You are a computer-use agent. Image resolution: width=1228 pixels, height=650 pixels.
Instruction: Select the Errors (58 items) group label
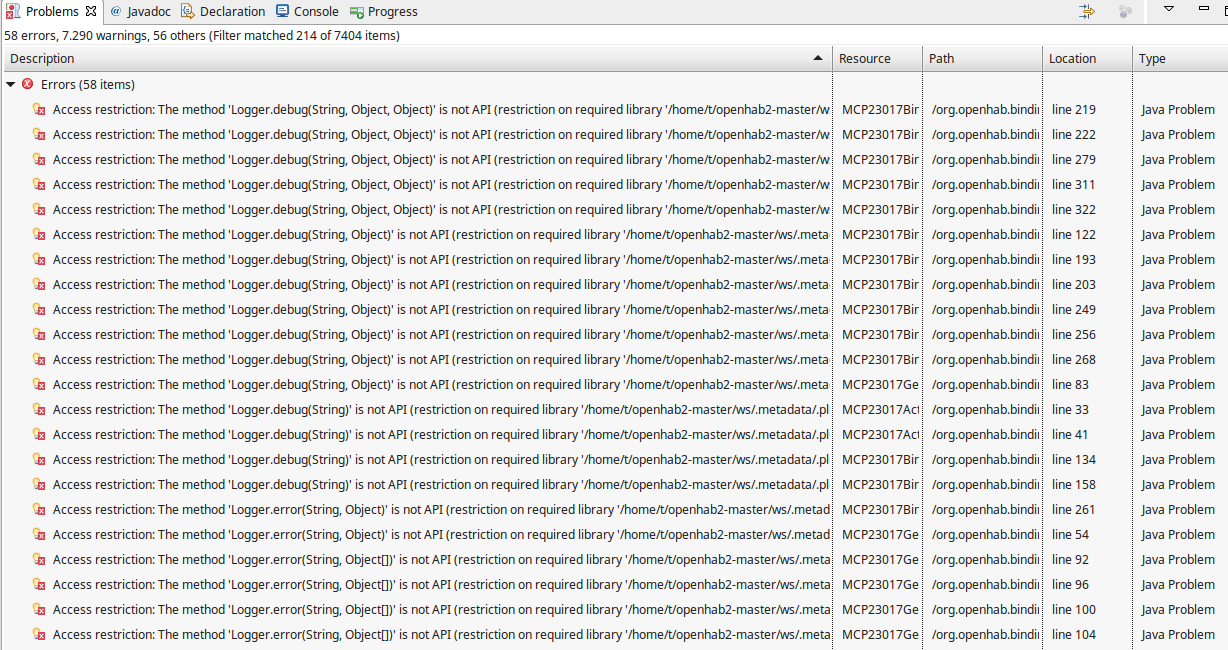pos(88,85)
